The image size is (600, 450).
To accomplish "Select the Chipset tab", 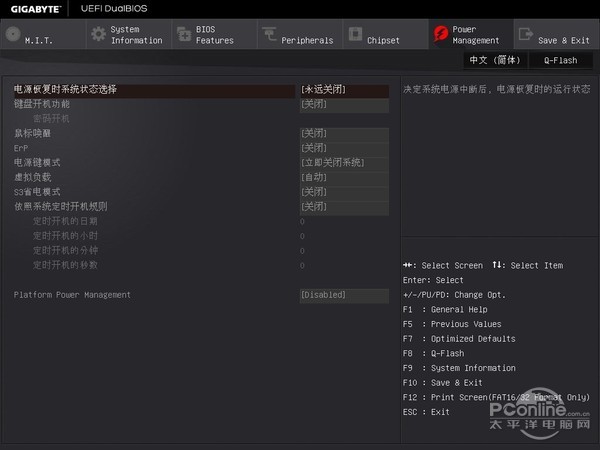I will [386, 34].
